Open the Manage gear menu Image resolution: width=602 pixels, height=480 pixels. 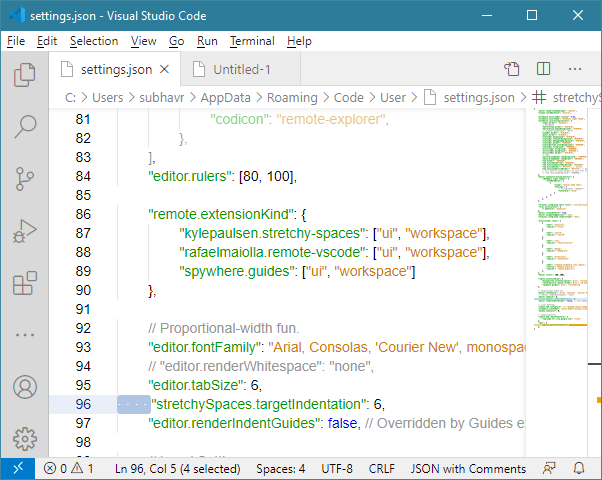coord(25,439)
